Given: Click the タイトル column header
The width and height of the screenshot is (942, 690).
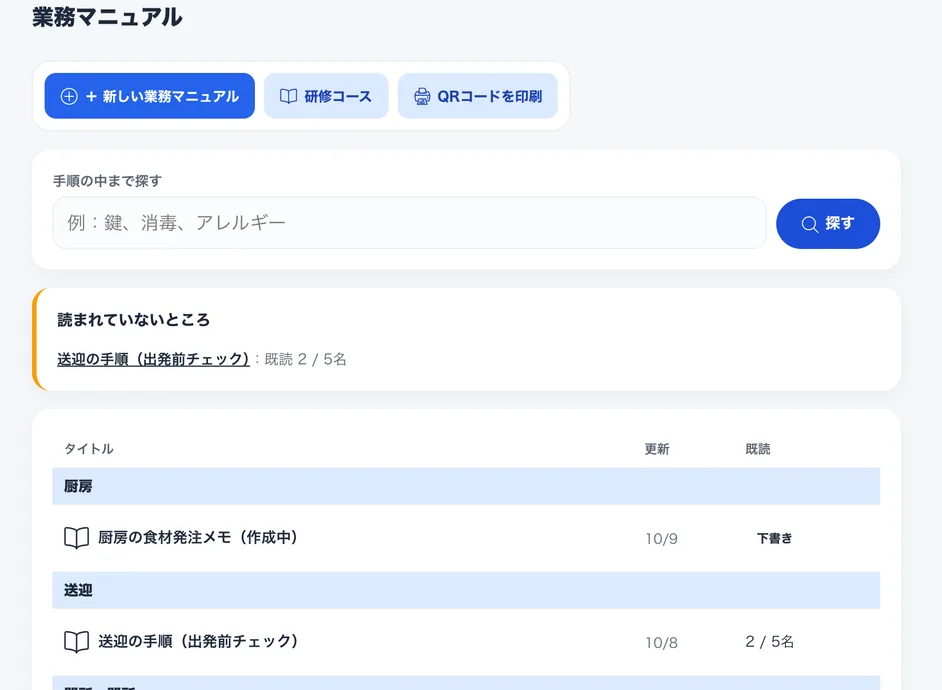Looking at the screenshot, I should [x=89, y=449].
